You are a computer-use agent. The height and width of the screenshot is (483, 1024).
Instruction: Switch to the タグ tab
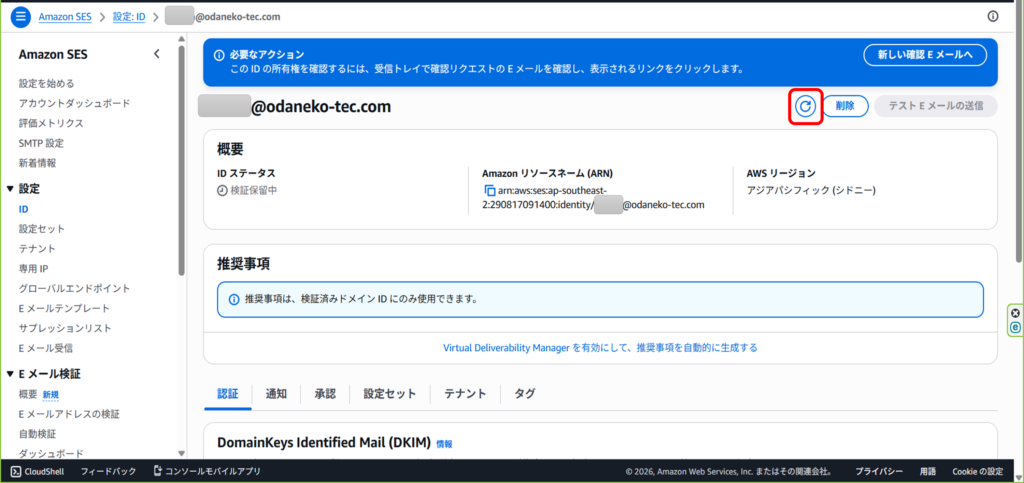coord(525,394)
